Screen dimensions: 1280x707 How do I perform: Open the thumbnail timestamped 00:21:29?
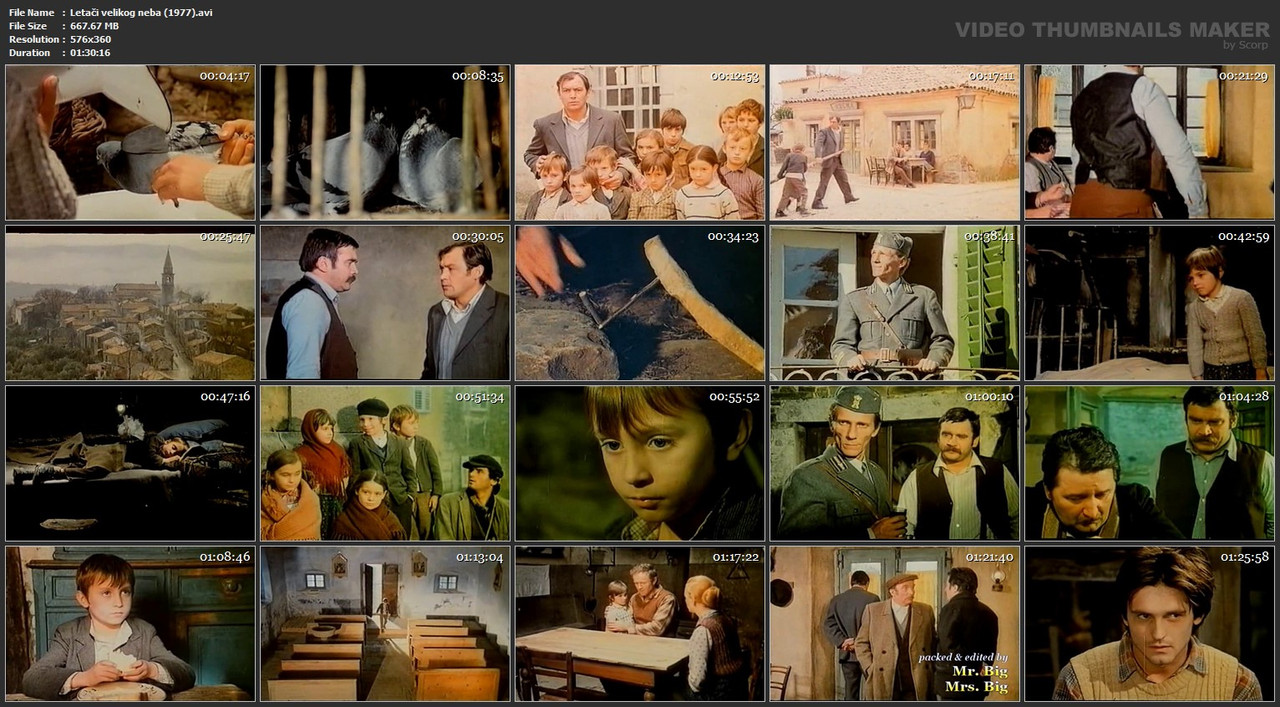(x=1150, y=143)
